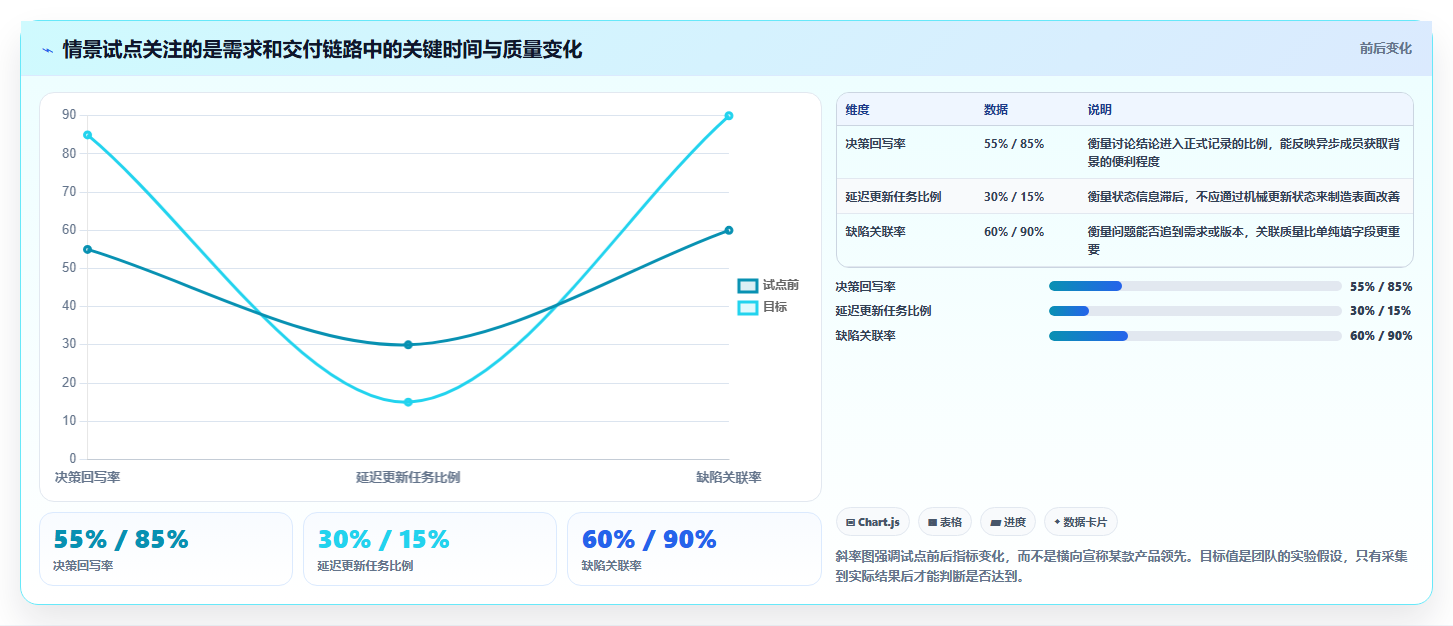Click the 30% / 15% table cell
Screen dimensions: 1453x626
pyautogui.click(x=1014, y=197)
